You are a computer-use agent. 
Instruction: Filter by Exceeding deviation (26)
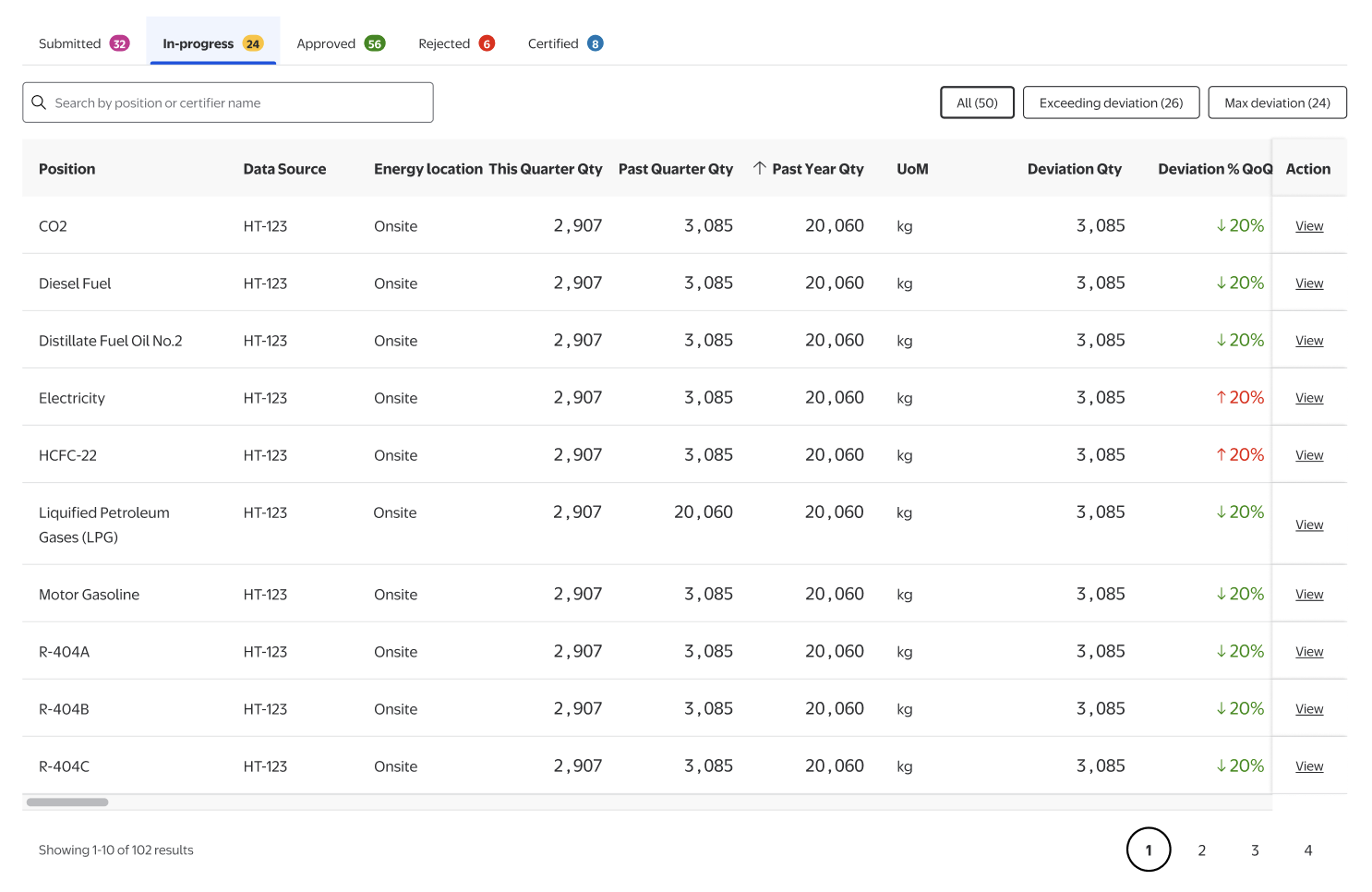pyautogui.click(x=1111, y=102)
